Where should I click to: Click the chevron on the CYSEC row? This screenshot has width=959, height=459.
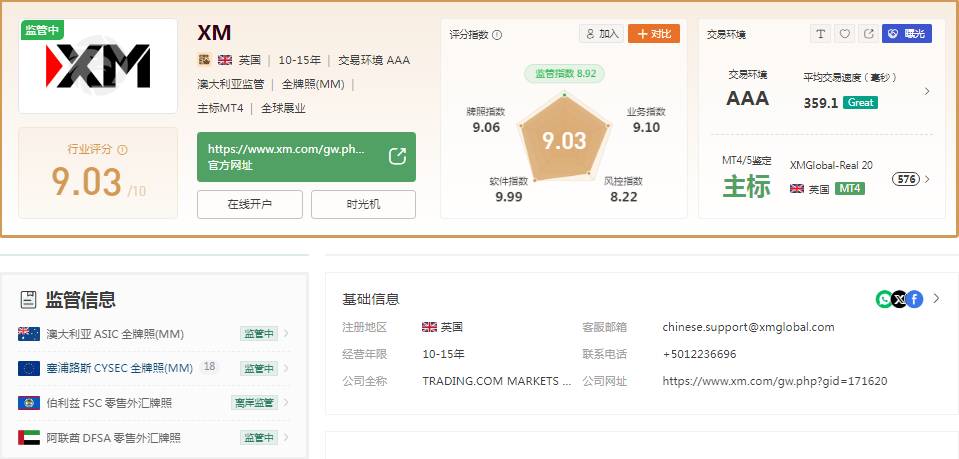pos(286,368)
